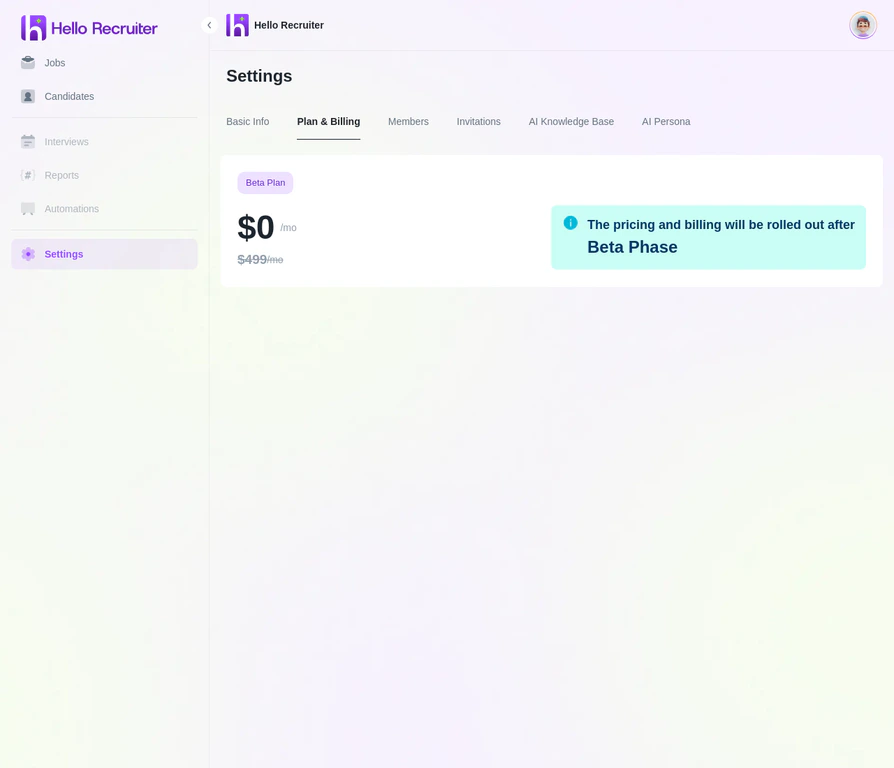Open the user avatar menu

point(862,25)
